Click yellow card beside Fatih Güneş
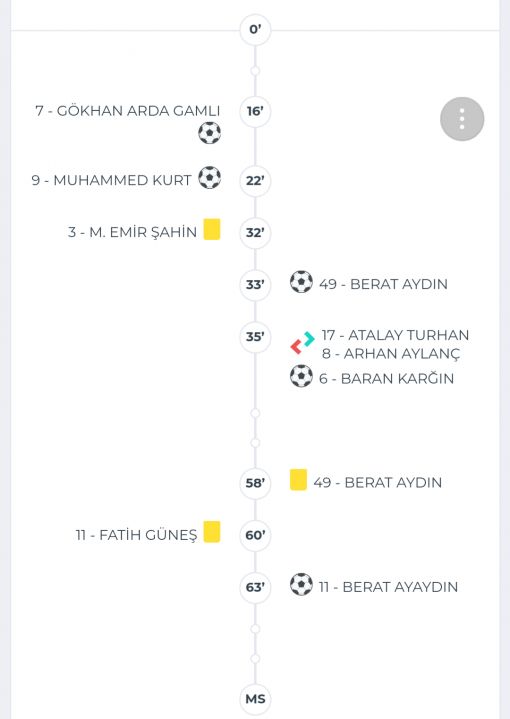Screen dimensions: 510x719 tap(212, 532)
